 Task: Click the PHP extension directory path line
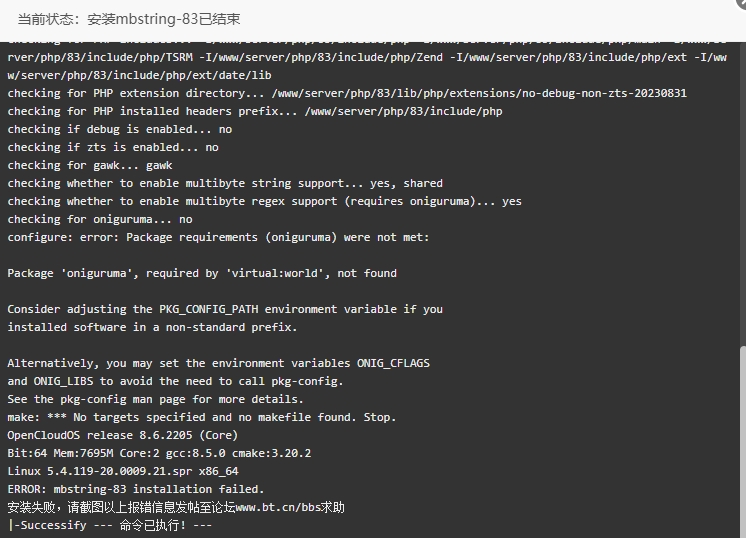(x=347, y=93)
